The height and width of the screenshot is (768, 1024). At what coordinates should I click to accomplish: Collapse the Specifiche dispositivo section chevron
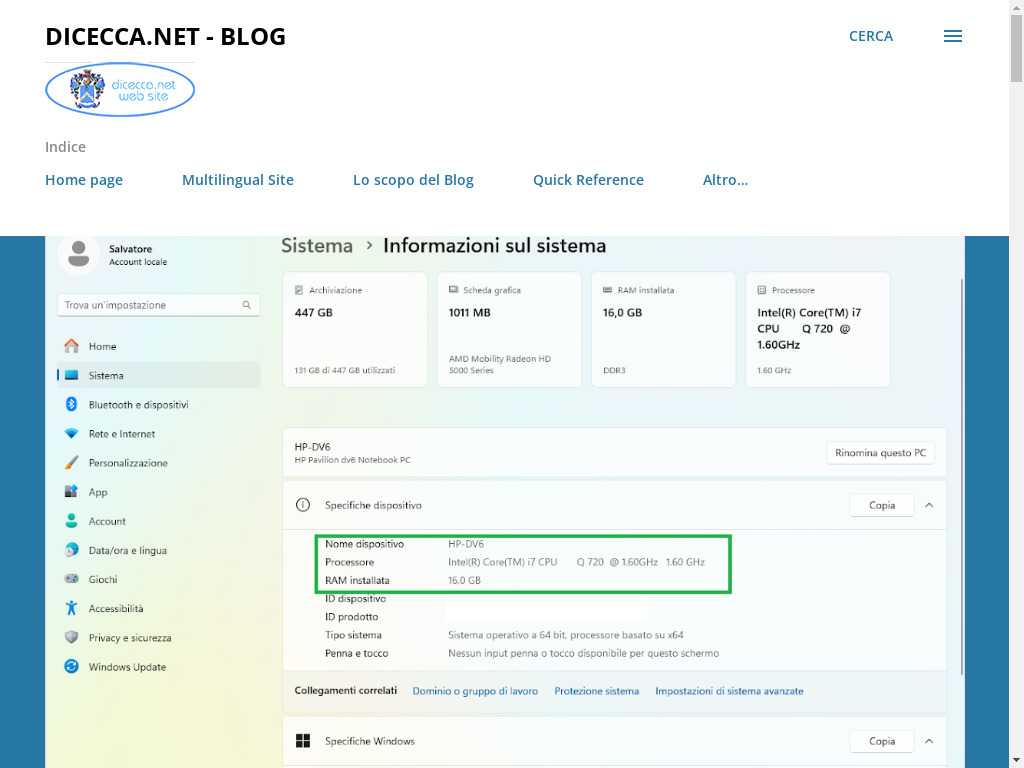929,505
